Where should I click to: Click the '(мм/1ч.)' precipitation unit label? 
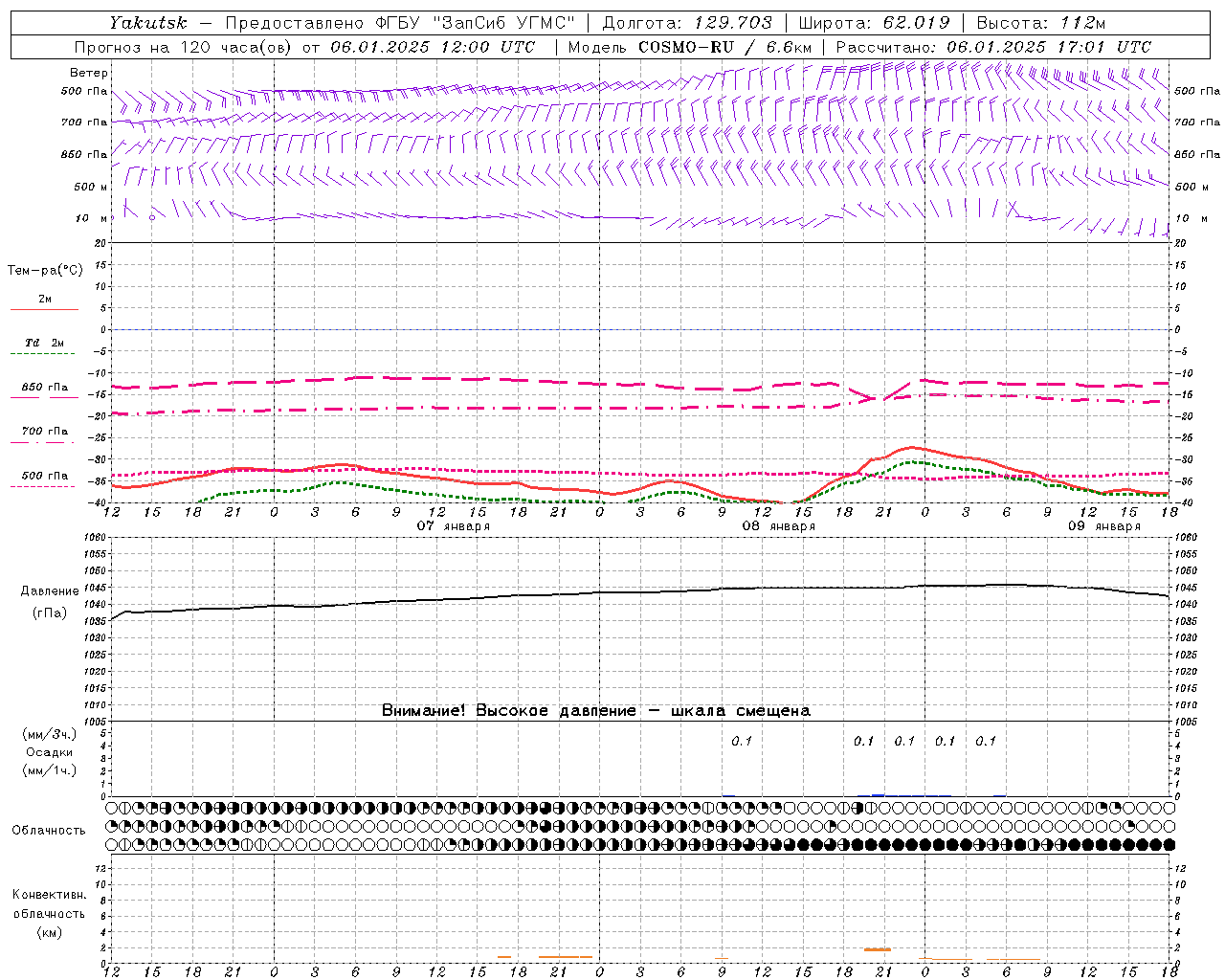[50, 770]
